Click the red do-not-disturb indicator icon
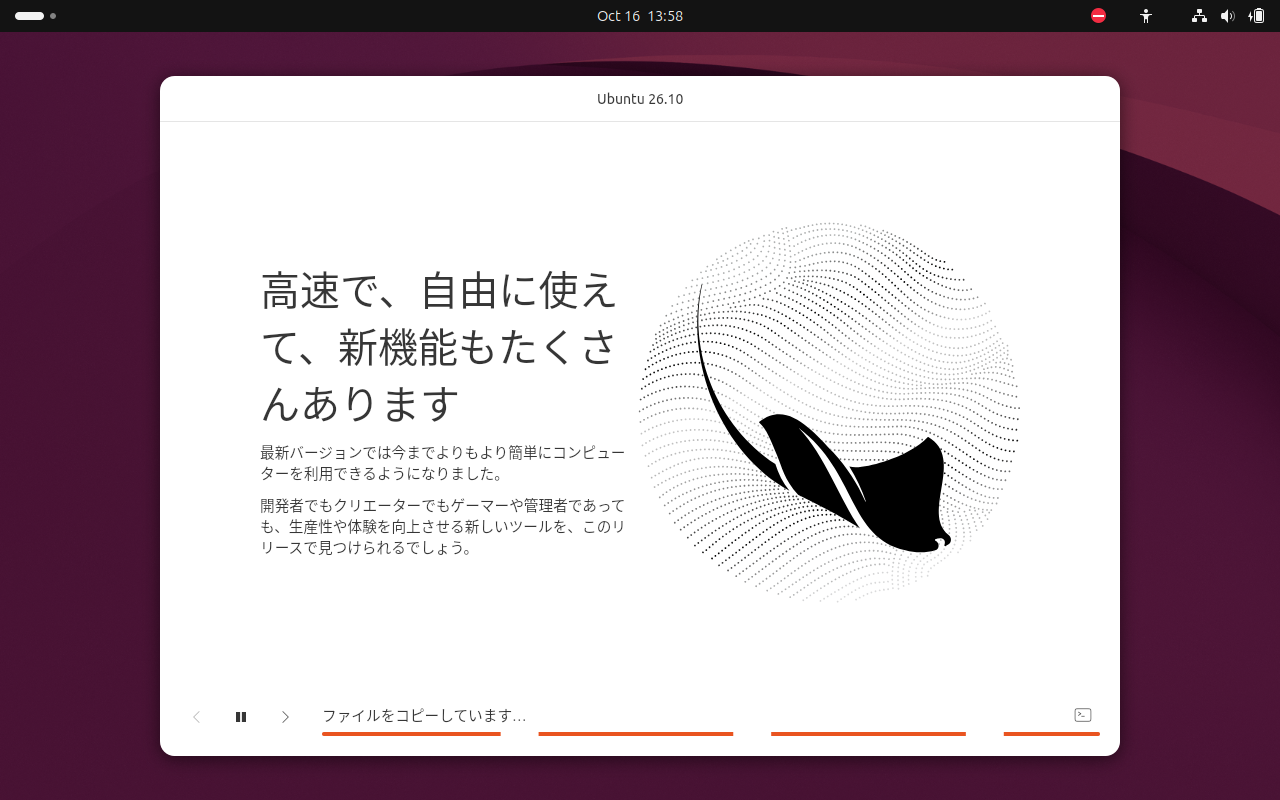Image resolution: width=1280 pixels, height=800 pixels. (1098, 16)
